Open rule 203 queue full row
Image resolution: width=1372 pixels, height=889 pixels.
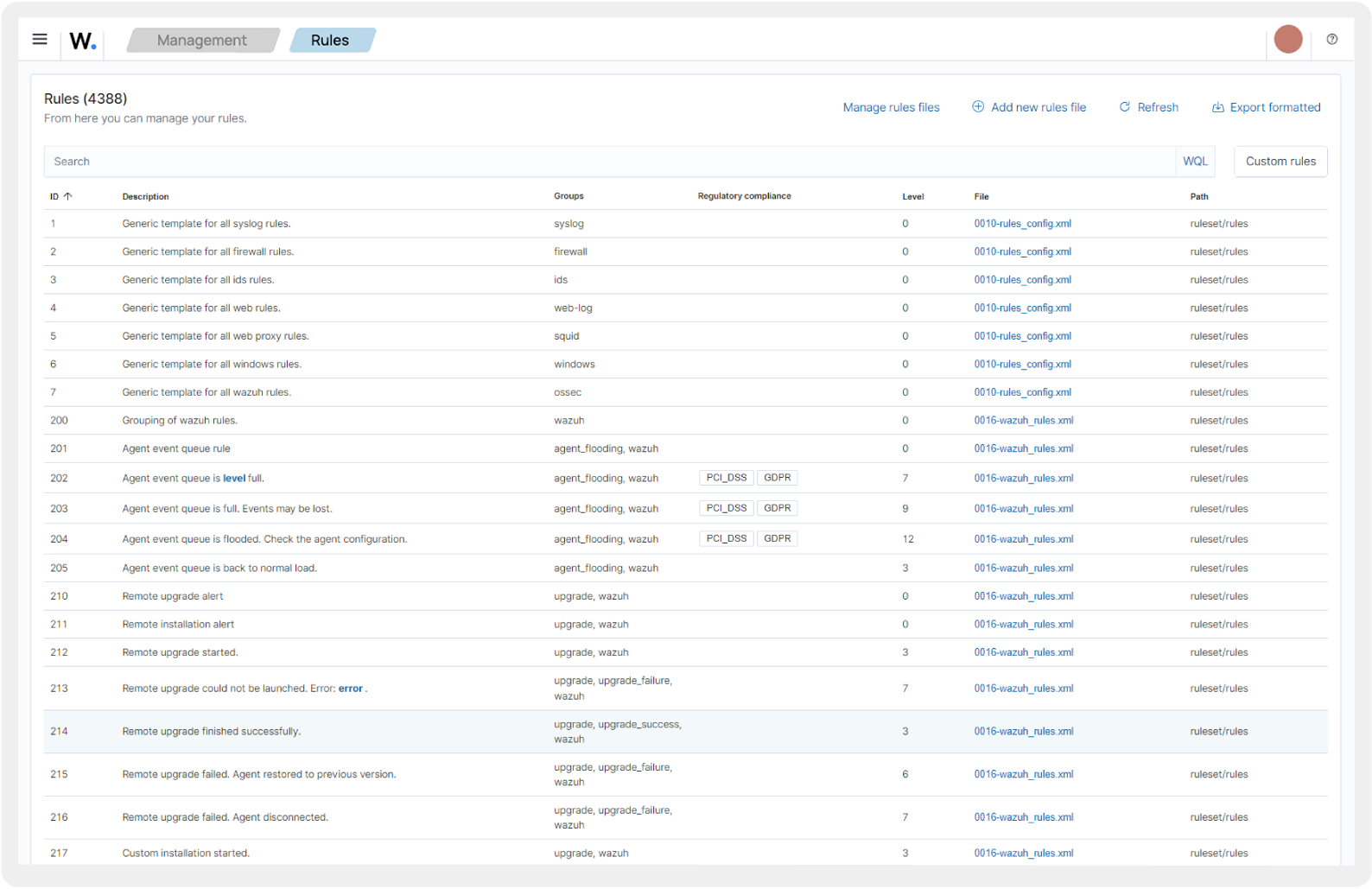tap(227, 509)
